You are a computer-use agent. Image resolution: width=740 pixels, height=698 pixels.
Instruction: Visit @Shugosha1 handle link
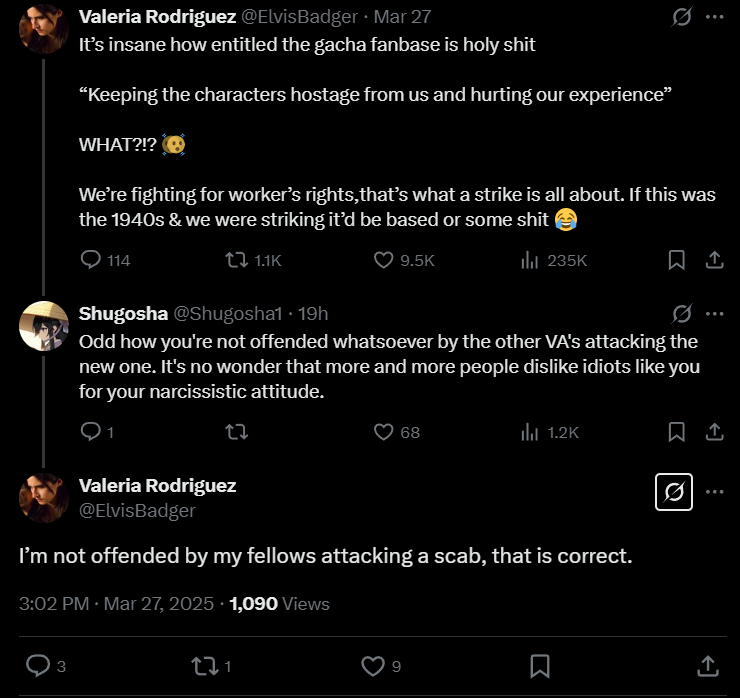pos(228,314)
